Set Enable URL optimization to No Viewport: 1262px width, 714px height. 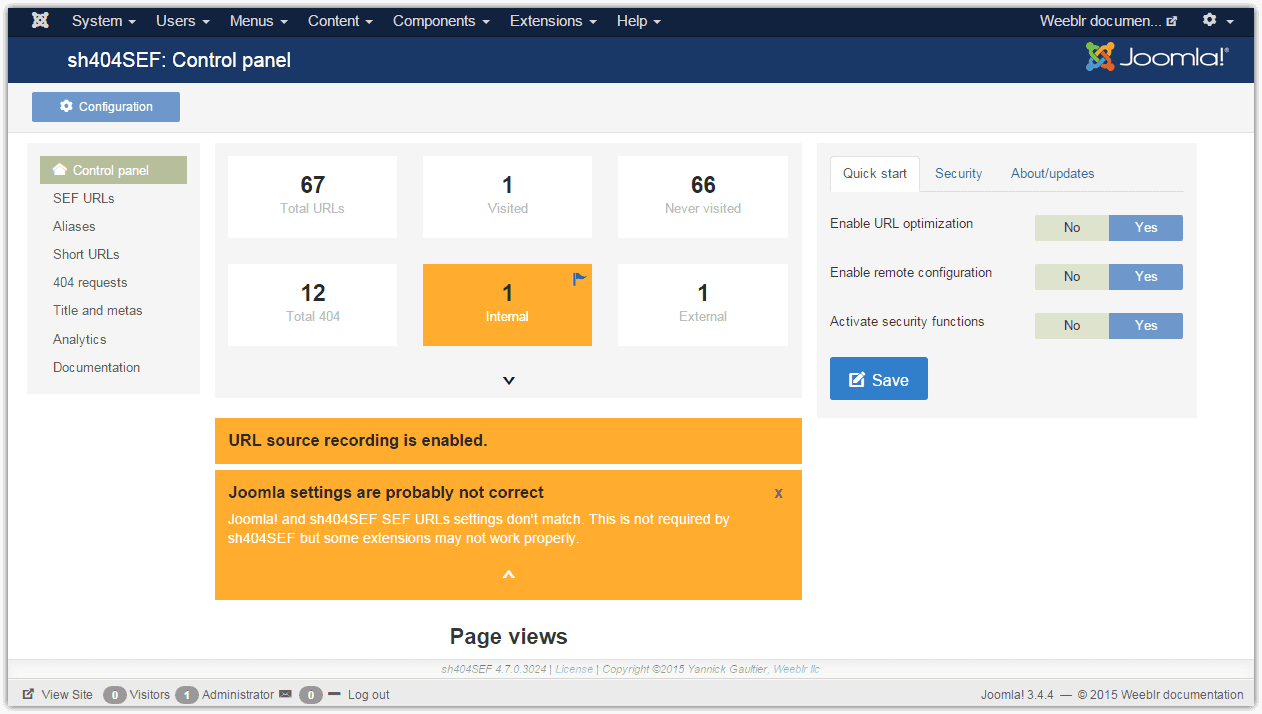pyautogui.click(x=1072, y=228)
